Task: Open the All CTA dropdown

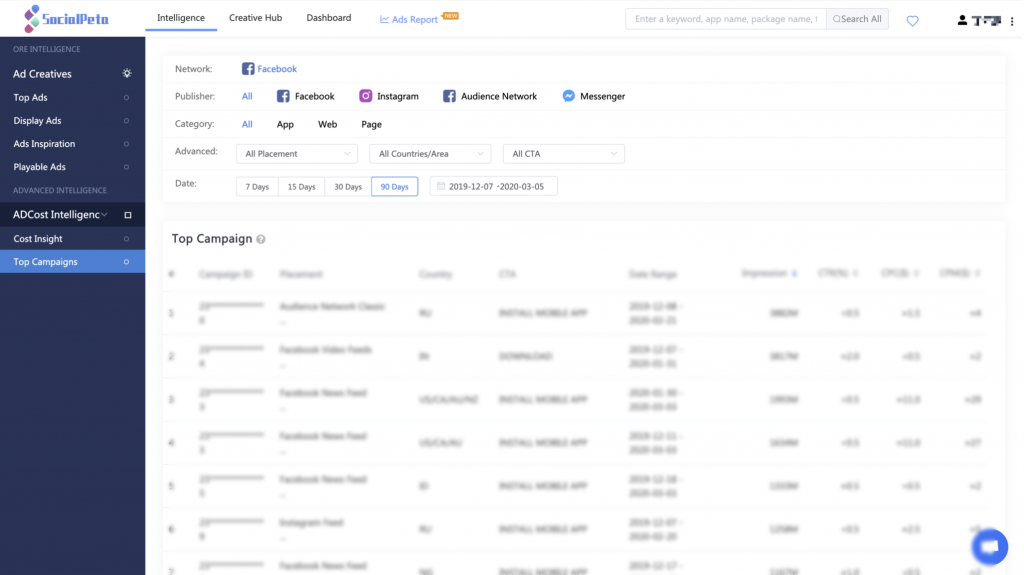Action: point(564,154)
